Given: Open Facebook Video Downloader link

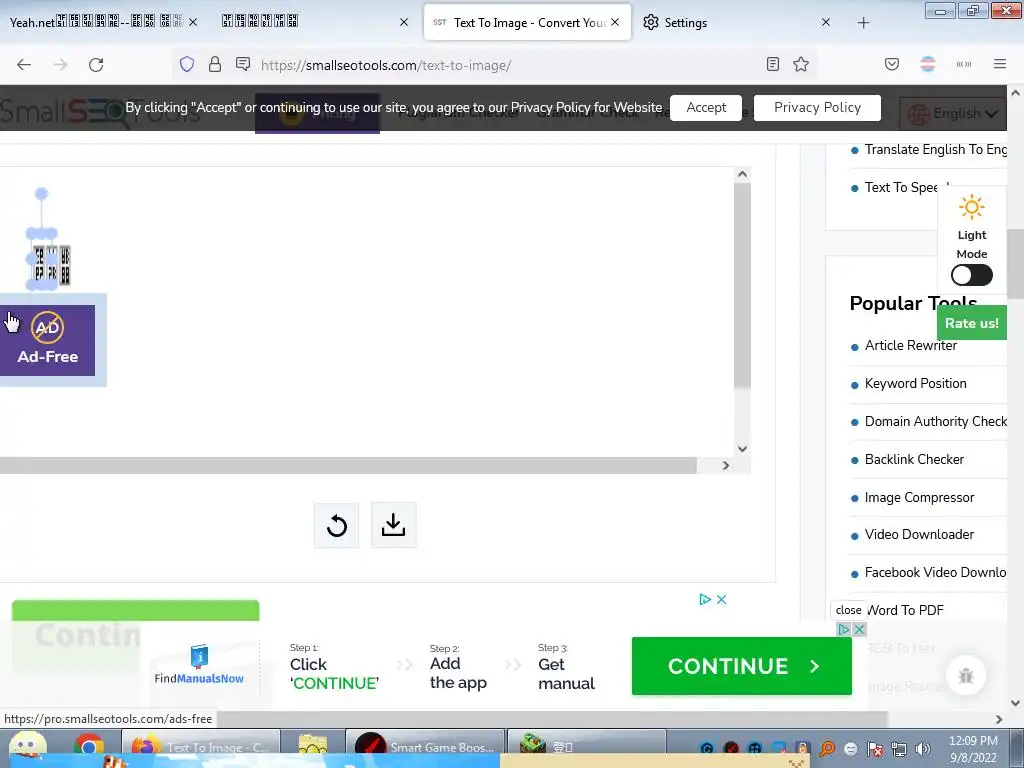Looking at the screenshot, I should coord(935,572).
